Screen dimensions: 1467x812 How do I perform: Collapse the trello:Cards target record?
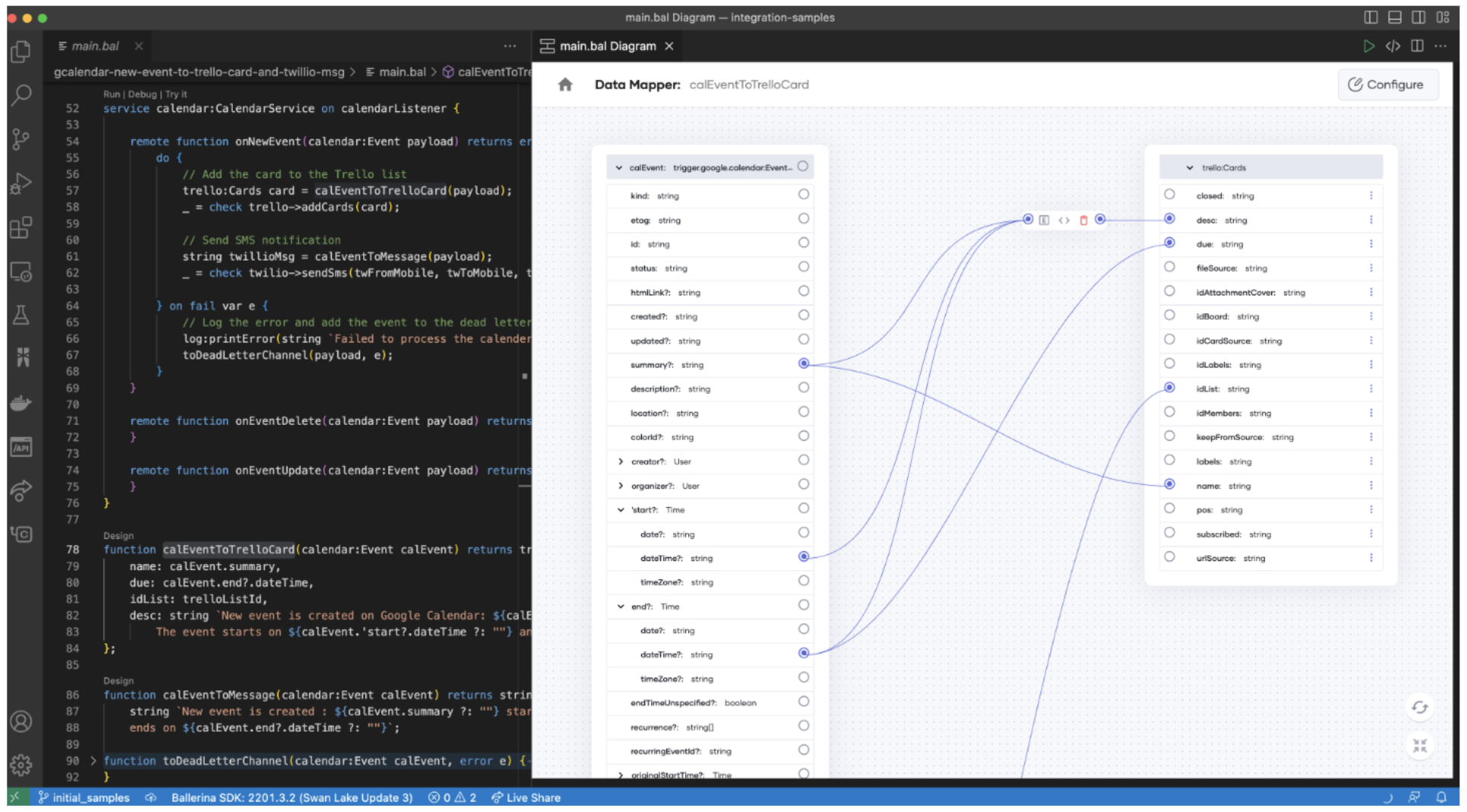1189,168
